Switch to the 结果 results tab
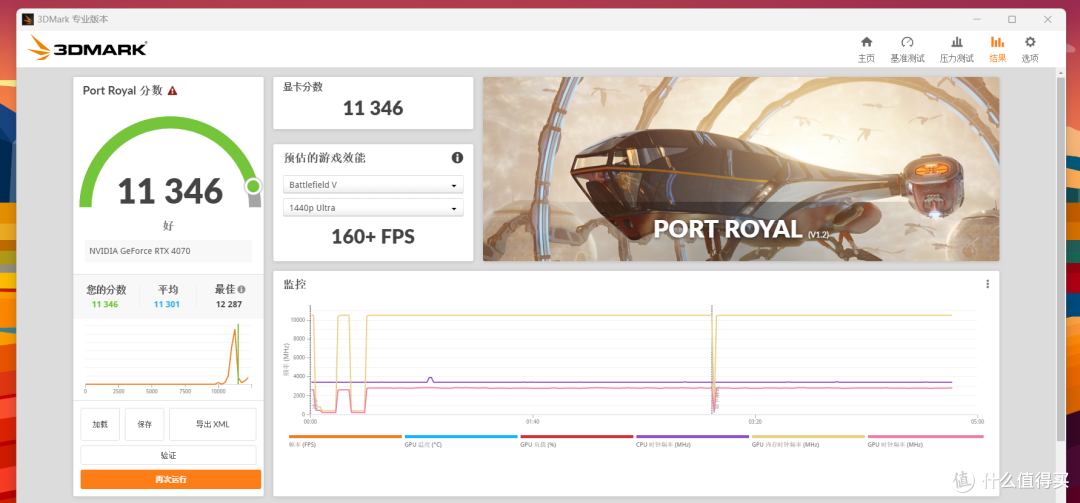The image size is (1080, 503). pyautogui.click(x=997, y=50)
